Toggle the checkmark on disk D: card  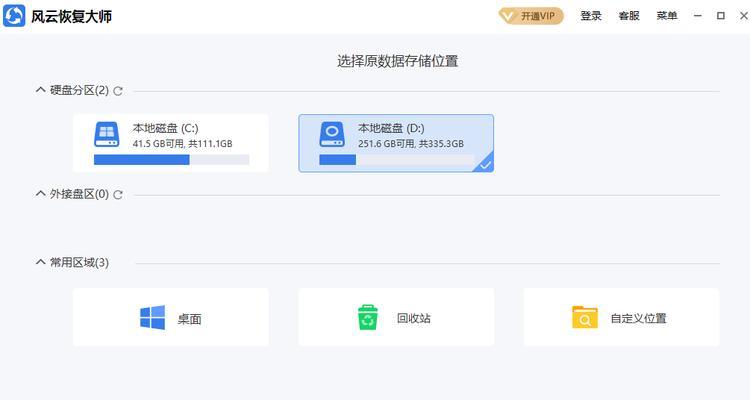[x=485, y=165]
